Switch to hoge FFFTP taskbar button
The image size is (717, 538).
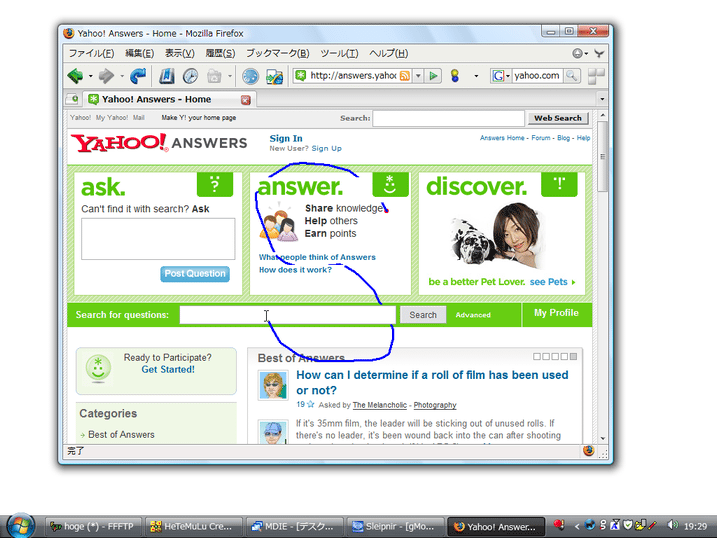click(93, 527)
